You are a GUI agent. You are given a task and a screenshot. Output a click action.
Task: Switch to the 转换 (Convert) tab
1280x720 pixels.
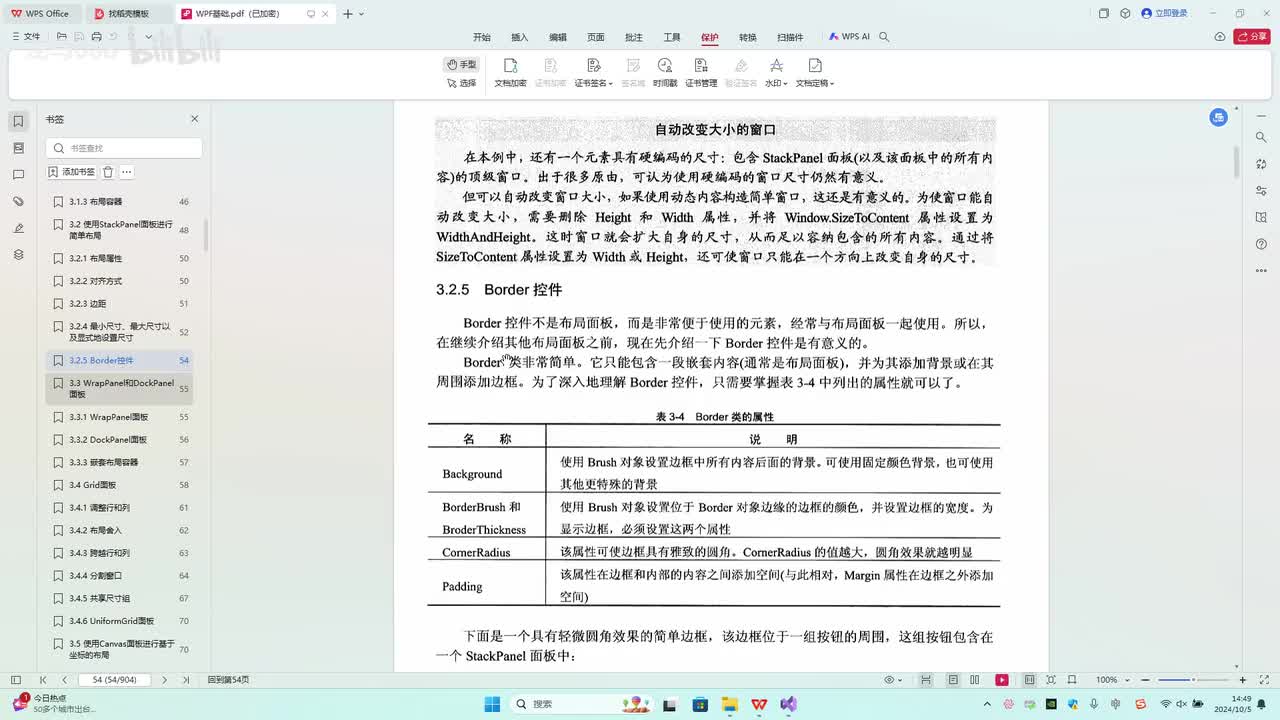click(748, 37)
